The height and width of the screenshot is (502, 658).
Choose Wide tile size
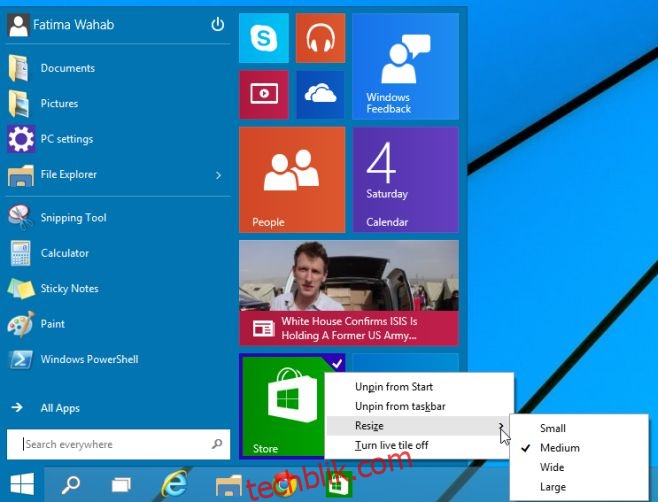[x=579, y=467]
